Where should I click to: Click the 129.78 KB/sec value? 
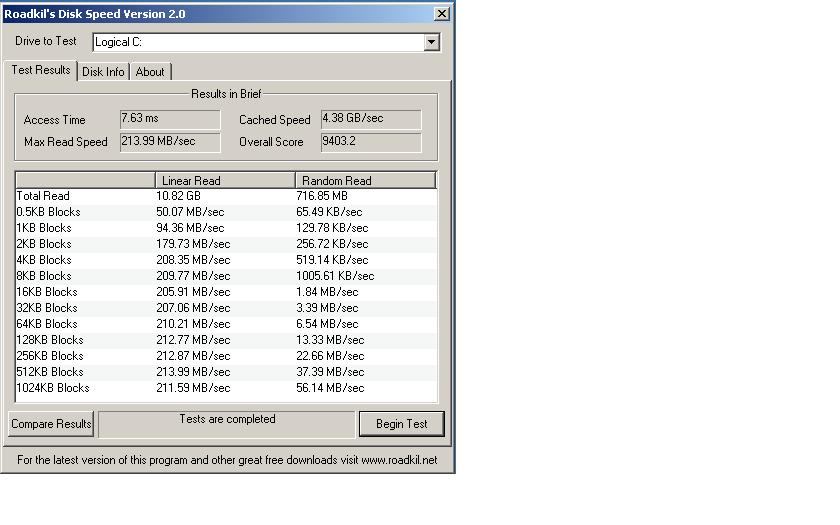coord(332,228)
